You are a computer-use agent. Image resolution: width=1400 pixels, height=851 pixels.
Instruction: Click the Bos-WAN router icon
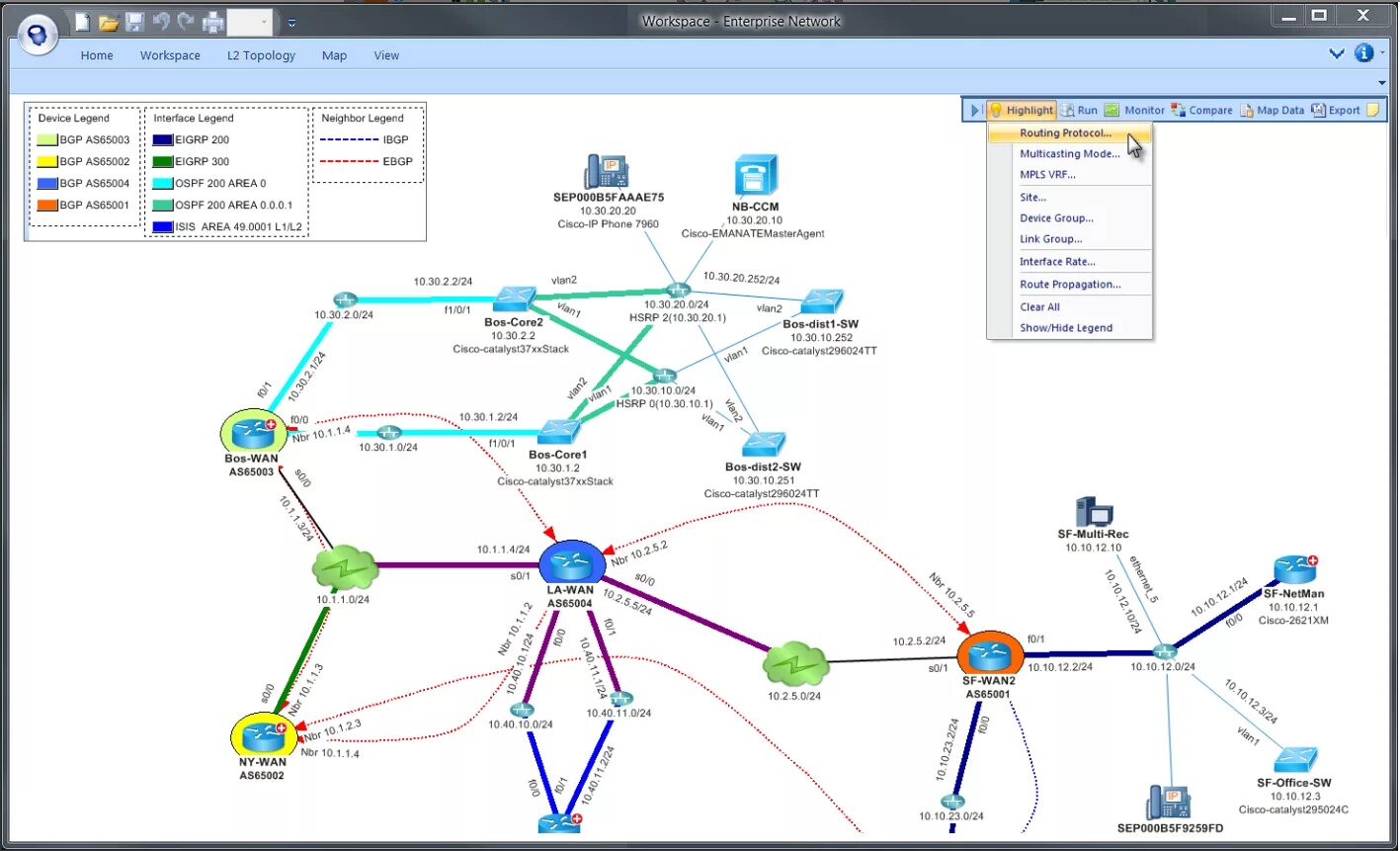(253, 433)
